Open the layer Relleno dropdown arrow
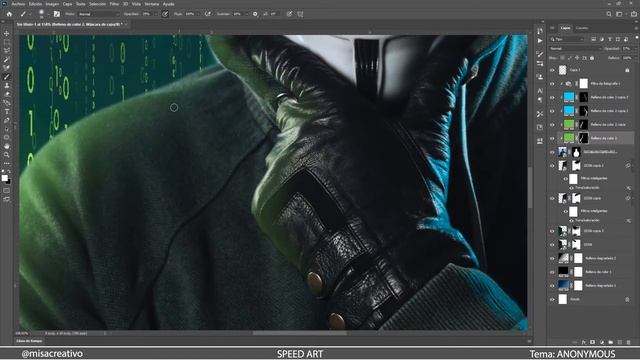 [x=636, y=58]
